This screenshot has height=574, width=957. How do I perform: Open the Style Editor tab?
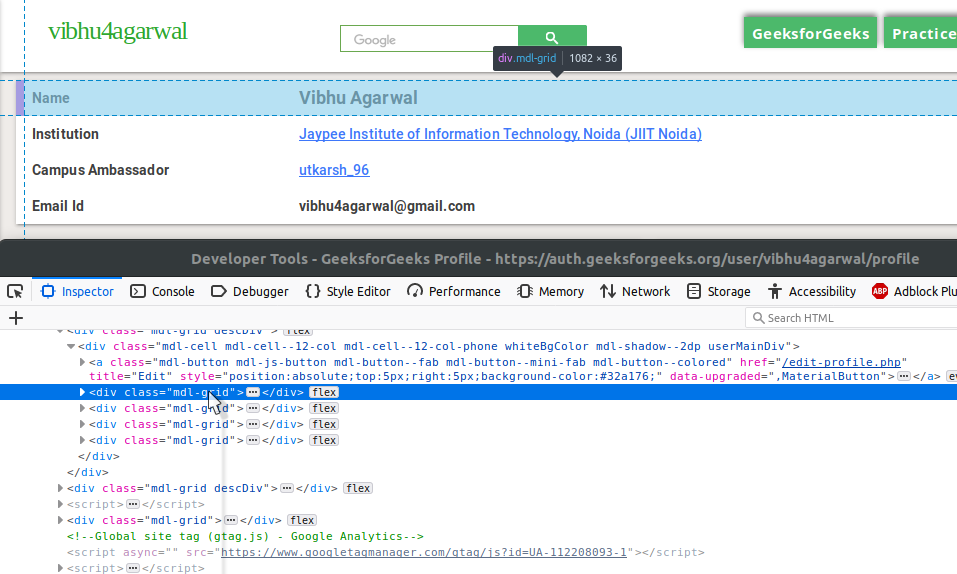348,291
